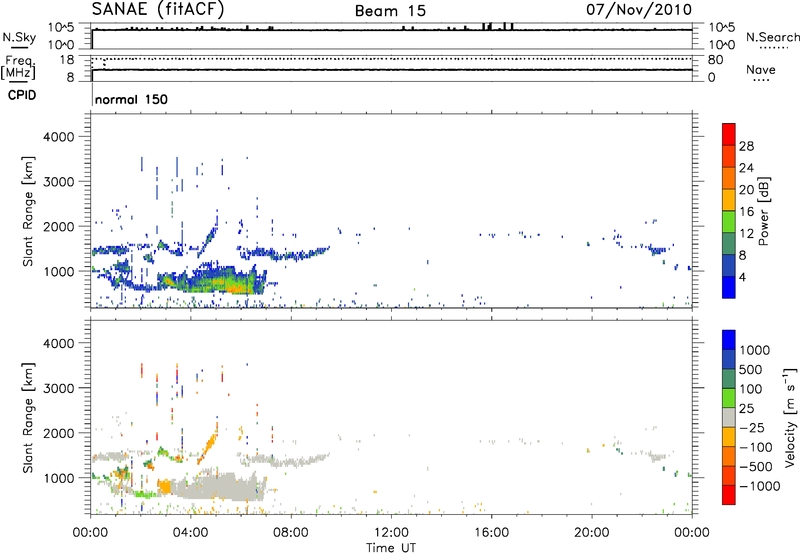This screenshot has height=554, width=800.
Task: Click the N.Sky legend label
Action: (x=19, y=38)
